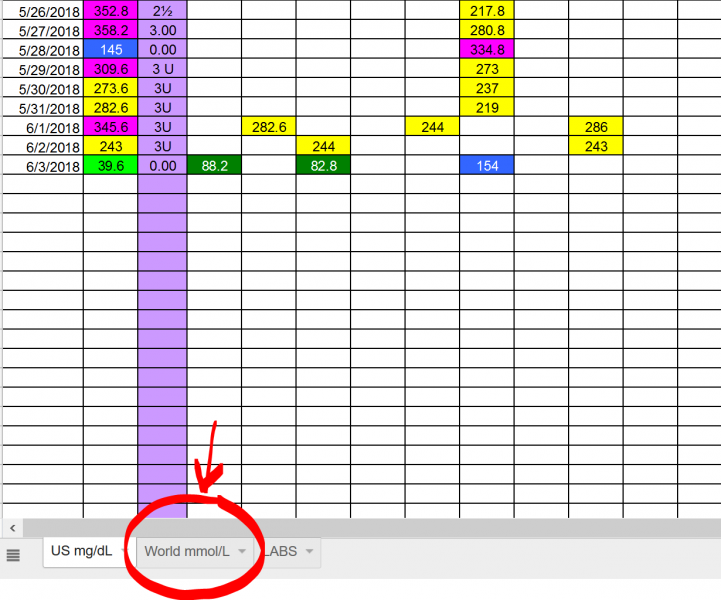Click the blue cell with value 154

click(x=486, y=165)
